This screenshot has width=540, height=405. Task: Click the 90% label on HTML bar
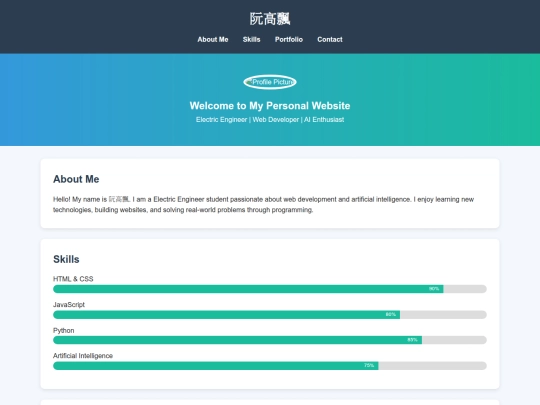(434, 289)
